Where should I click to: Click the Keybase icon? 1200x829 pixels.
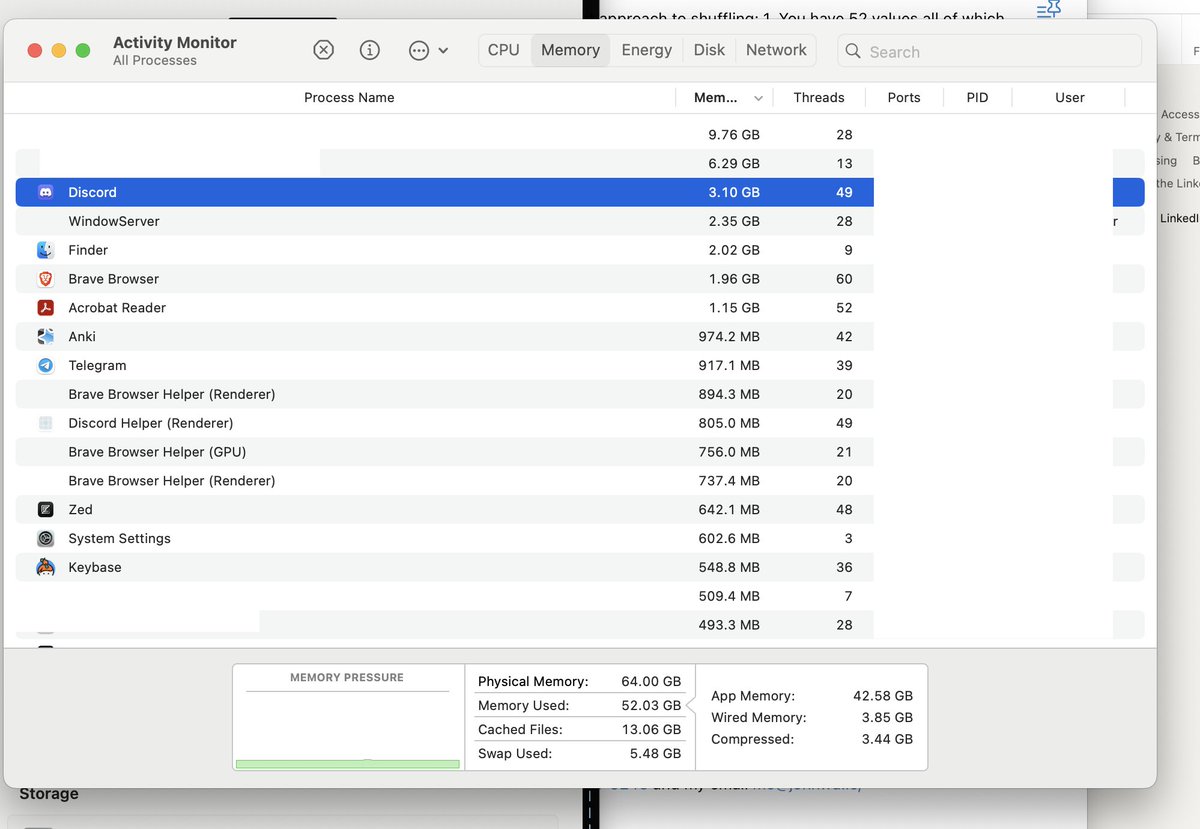pos(45,567)
